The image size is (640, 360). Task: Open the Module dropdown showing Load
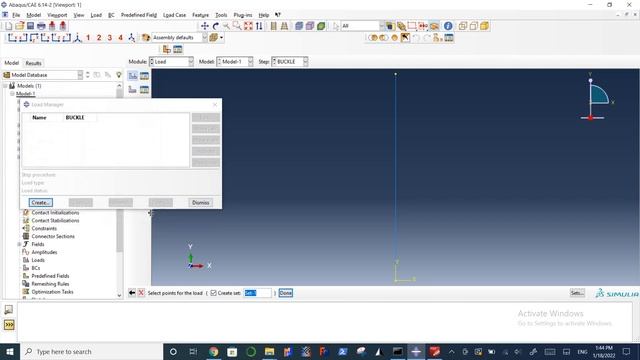pos(171,62)
